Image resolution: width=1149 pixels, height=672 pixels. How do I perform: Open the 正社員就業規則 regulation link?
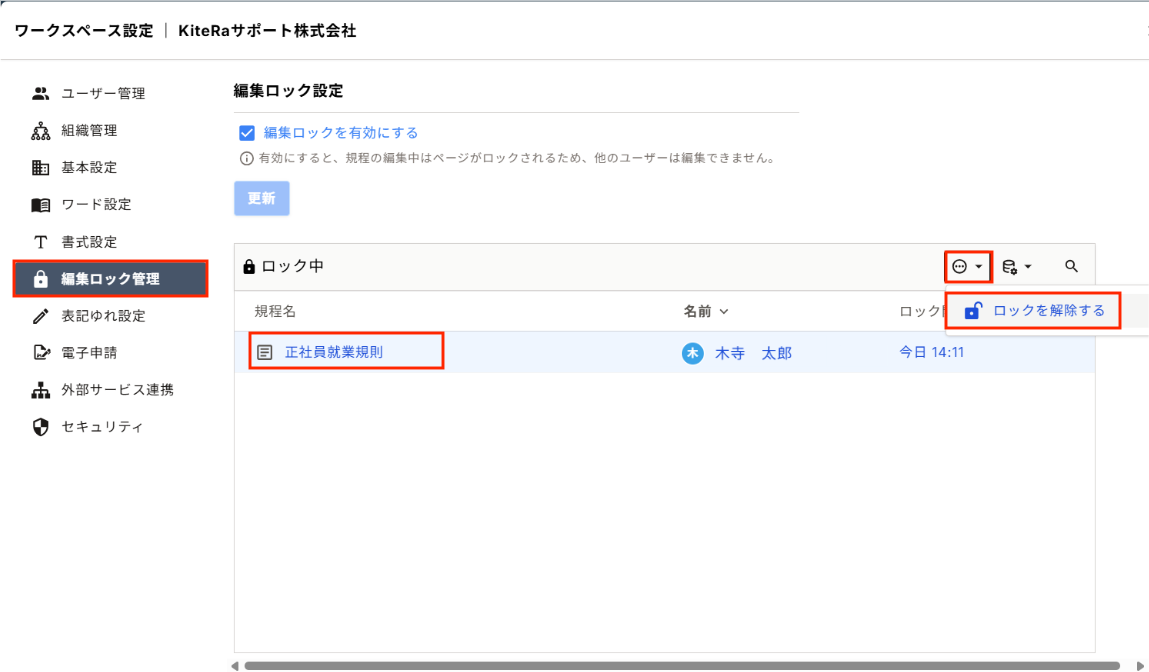coord(333,353)
